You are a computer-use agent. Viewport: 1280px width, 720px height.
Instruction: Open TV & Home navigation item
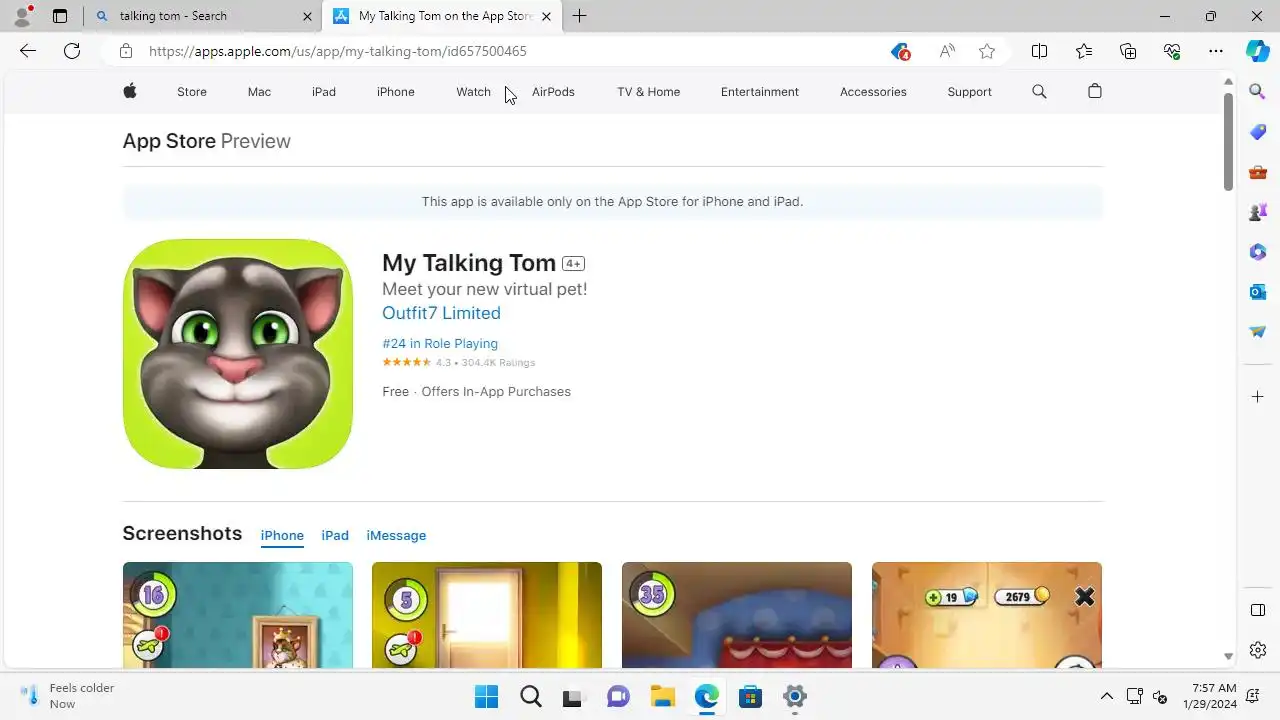coord(648,92)
